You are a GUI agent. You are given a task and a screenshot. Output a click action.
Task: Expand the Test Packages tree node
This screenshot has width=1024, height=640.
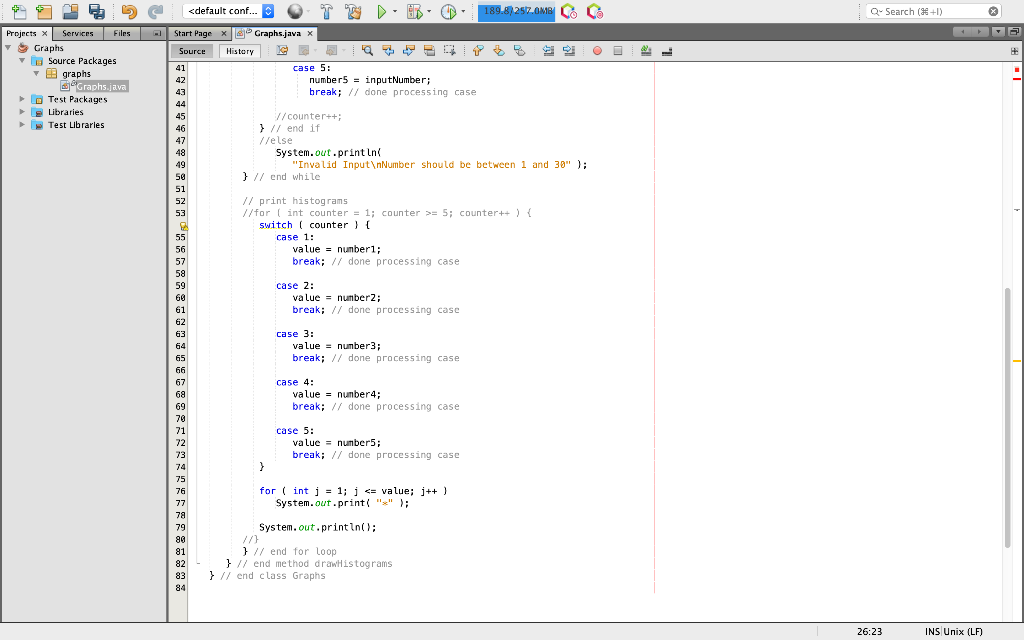coord(24,99)
